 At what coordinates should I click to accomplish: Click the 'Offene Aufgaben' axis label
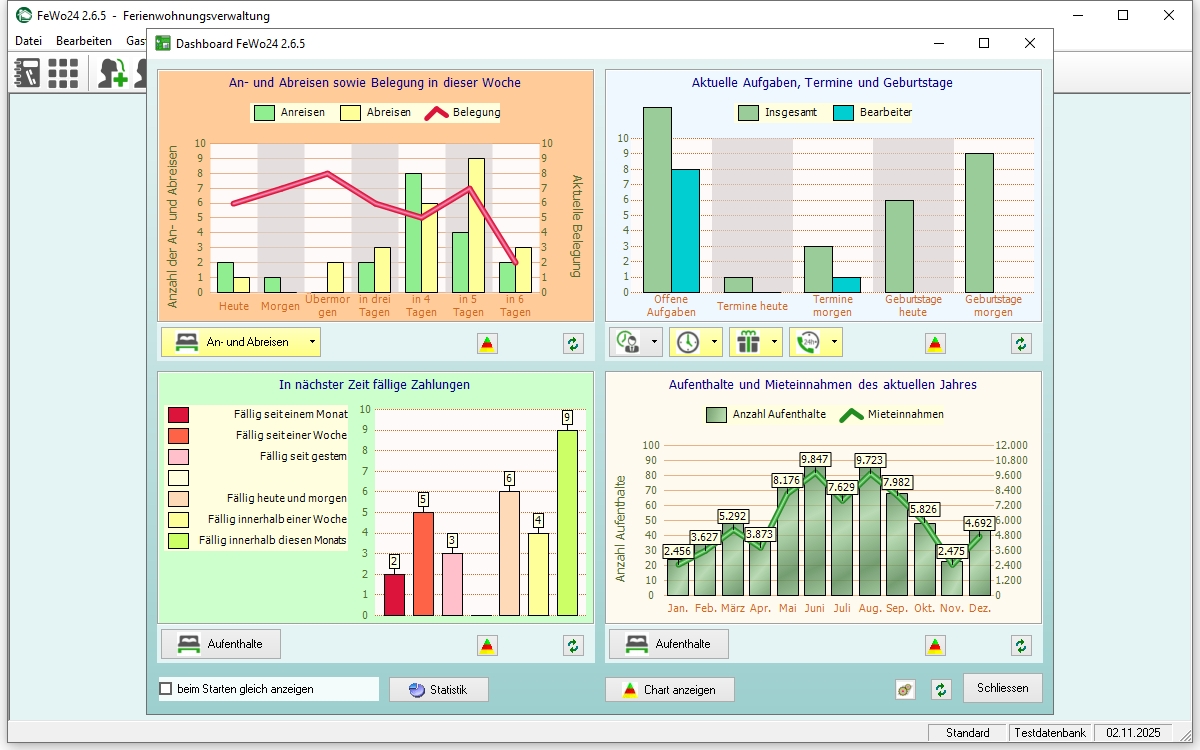pyautogui.click(x=671, y=306)
